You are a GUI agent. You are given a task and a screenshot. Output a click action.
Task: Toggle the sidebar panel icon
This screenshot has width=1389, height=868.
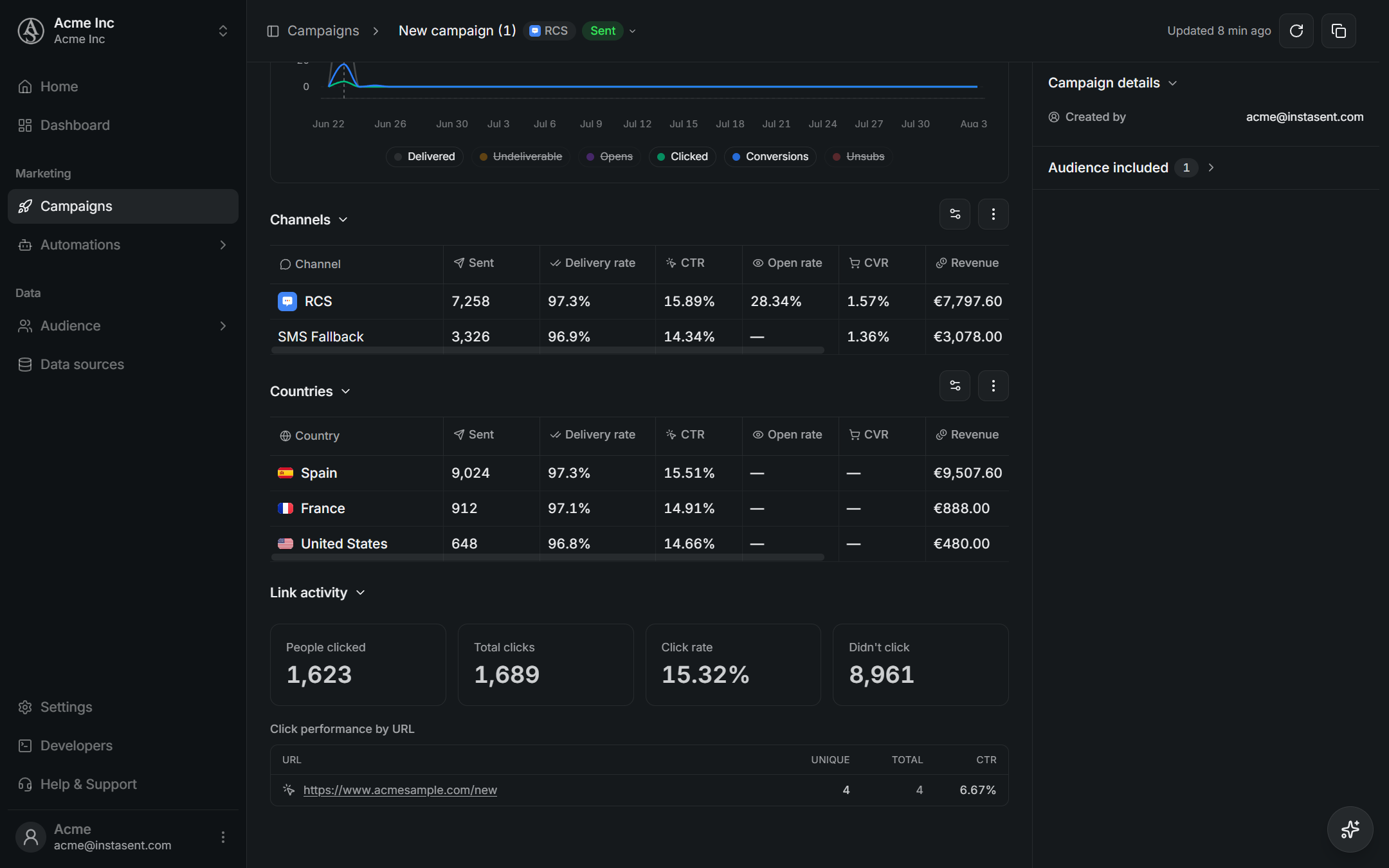[273, 31]
